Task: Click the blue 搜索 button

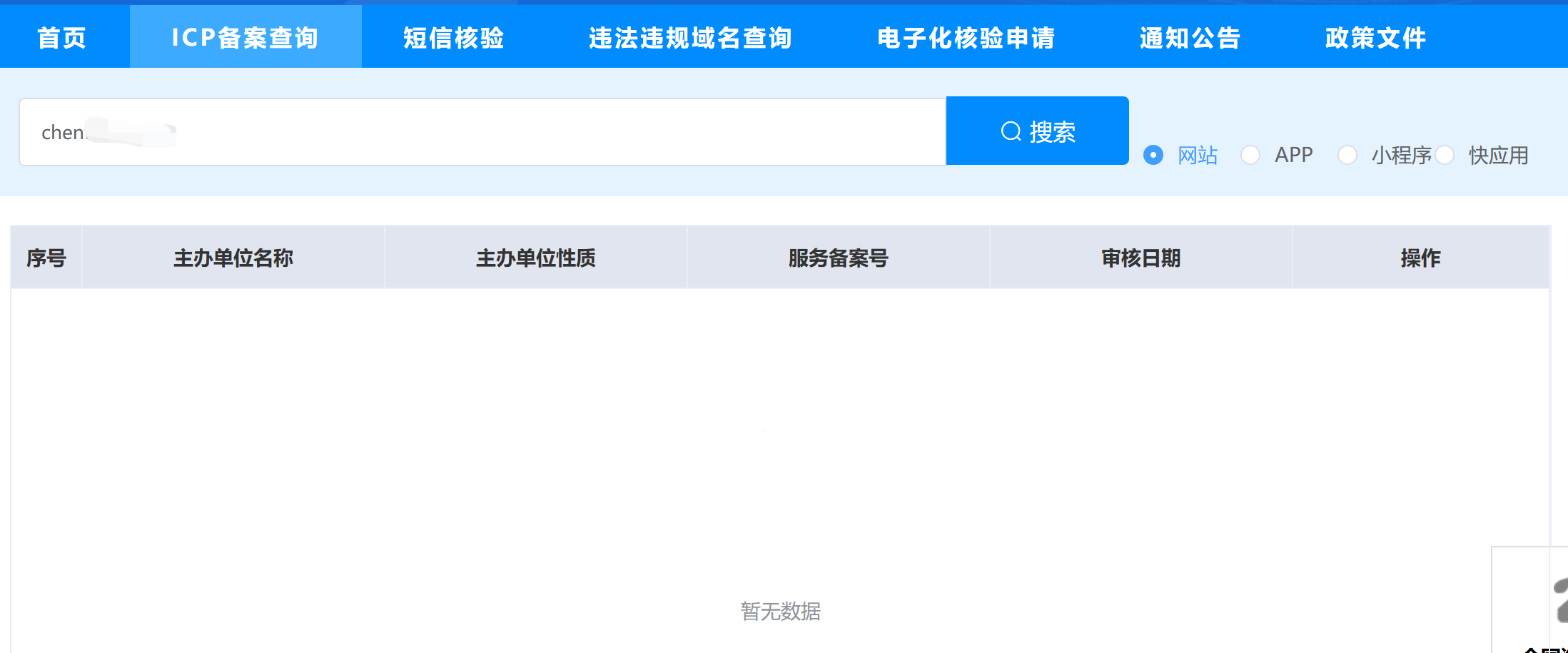Action: tap(1038, 131)
